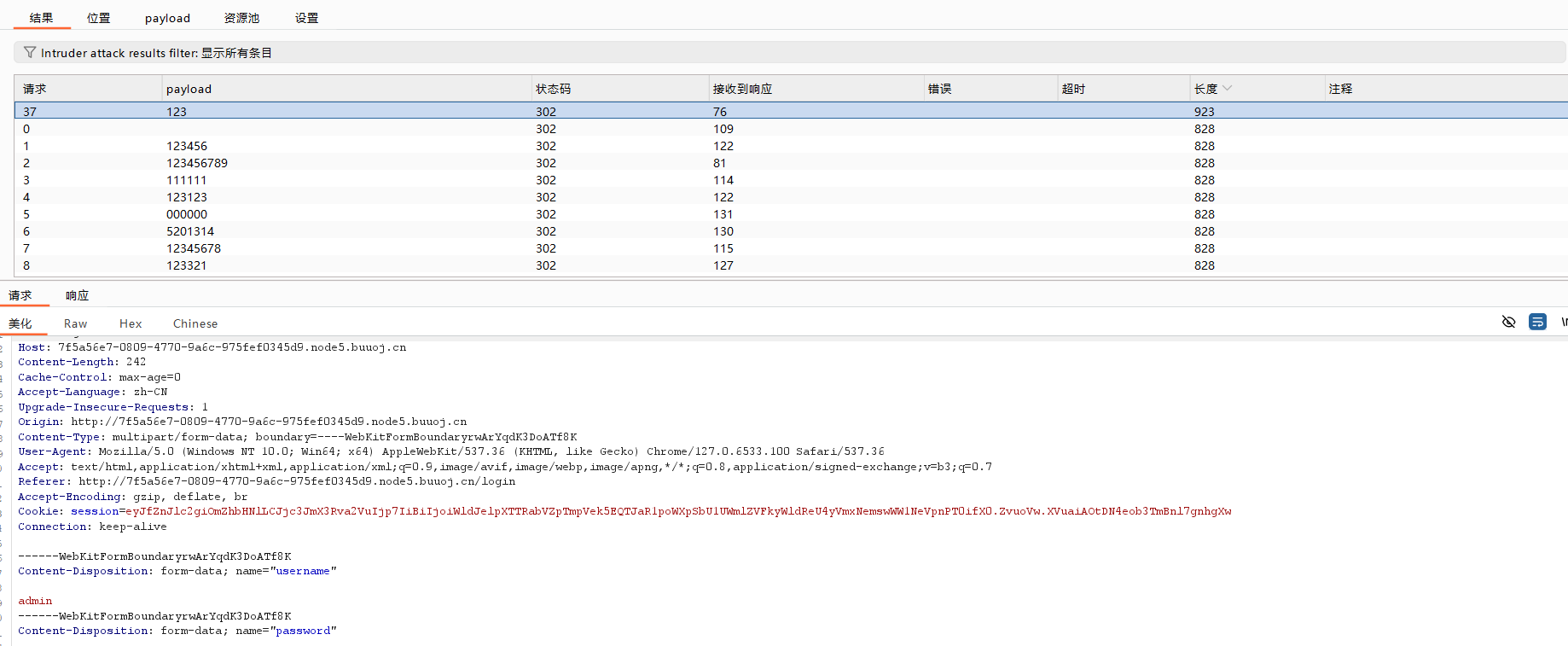This screenshot has height=646, width=1568.
Task: Select the row with payload 123321
Action: click(x=791, y=265)
